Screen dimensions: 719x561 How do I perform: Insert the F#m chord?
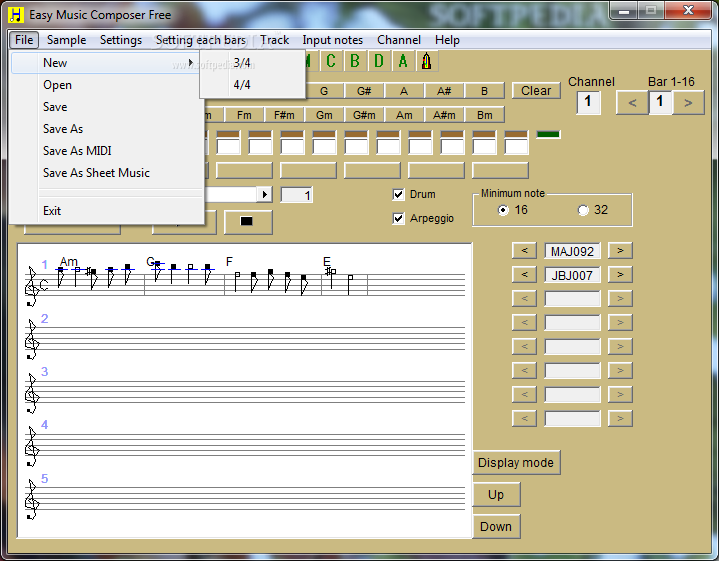284,115
